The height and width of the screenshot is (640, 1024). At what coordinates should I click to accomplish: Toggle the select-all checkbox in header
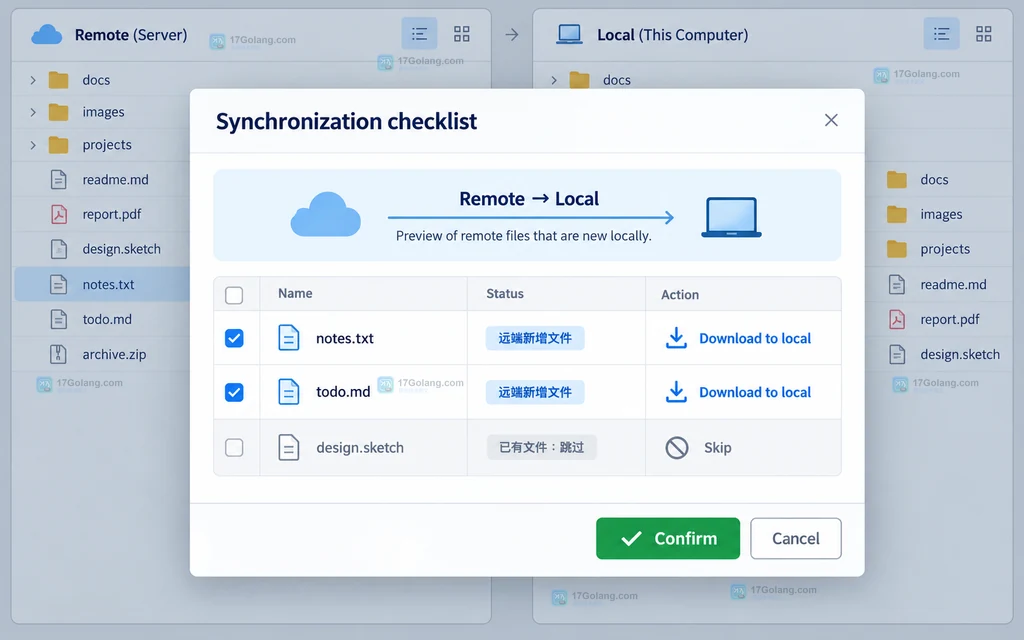pos(234,295)
